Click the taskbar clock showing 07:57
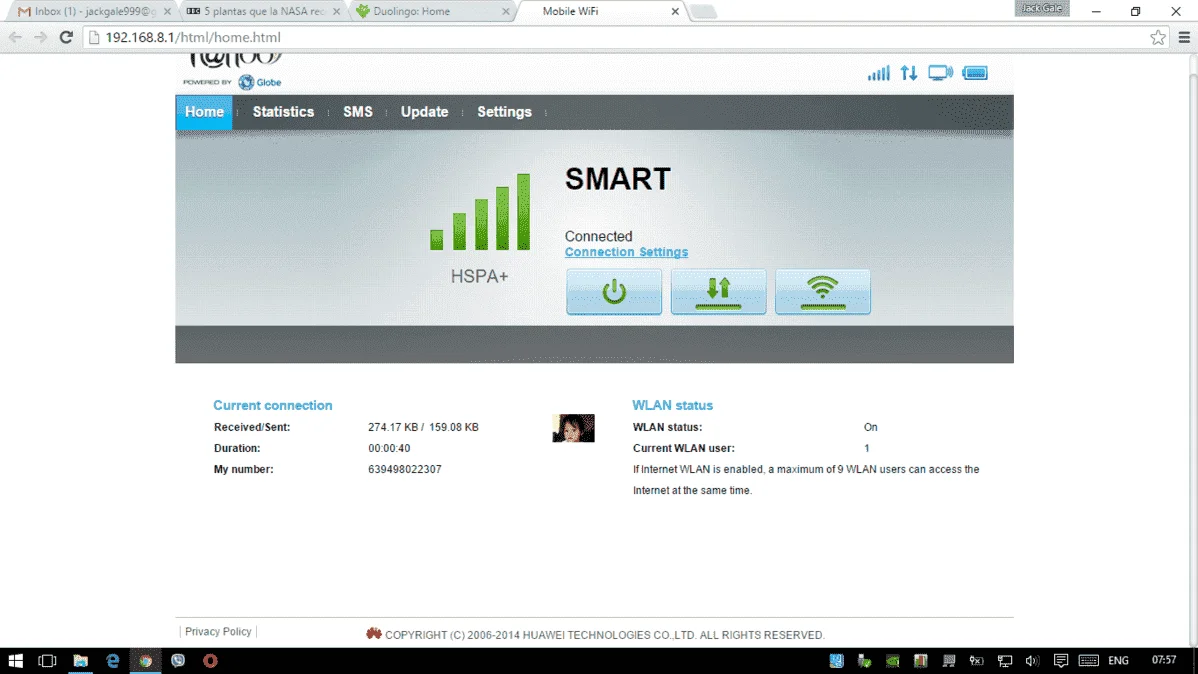The width and height of the screenshot is (1198, 674). coord(1164,660)
